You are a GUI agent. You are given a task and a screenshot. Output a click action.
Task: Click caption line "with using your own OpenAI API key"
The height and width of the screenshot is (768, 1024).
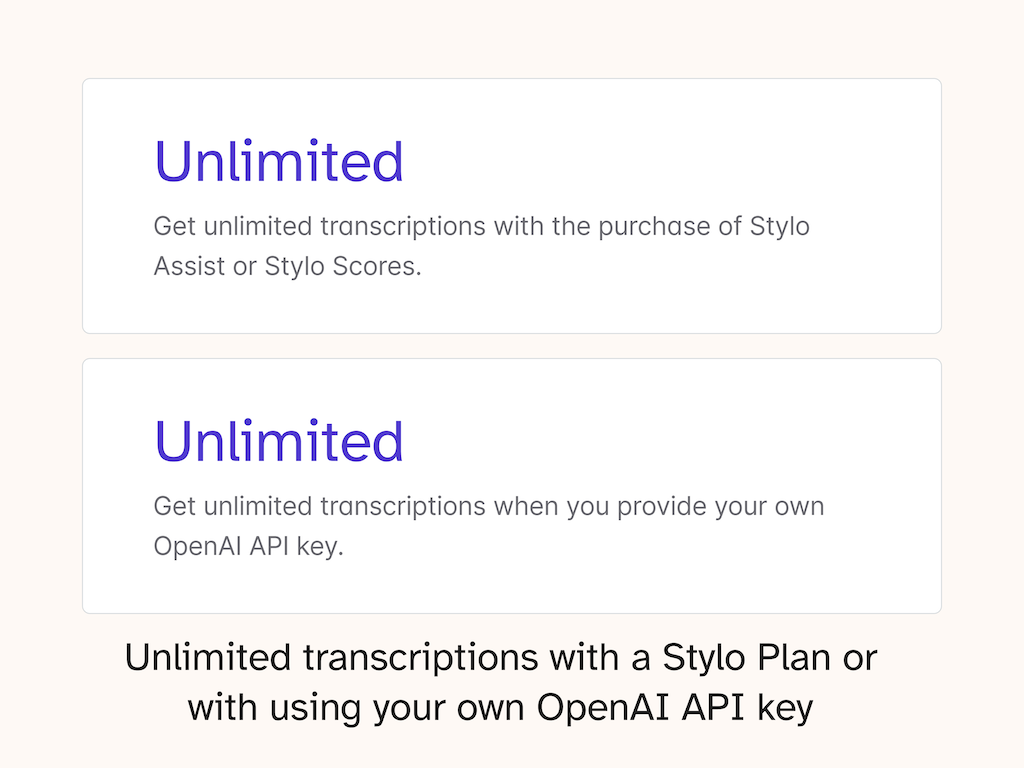[501, 708]
